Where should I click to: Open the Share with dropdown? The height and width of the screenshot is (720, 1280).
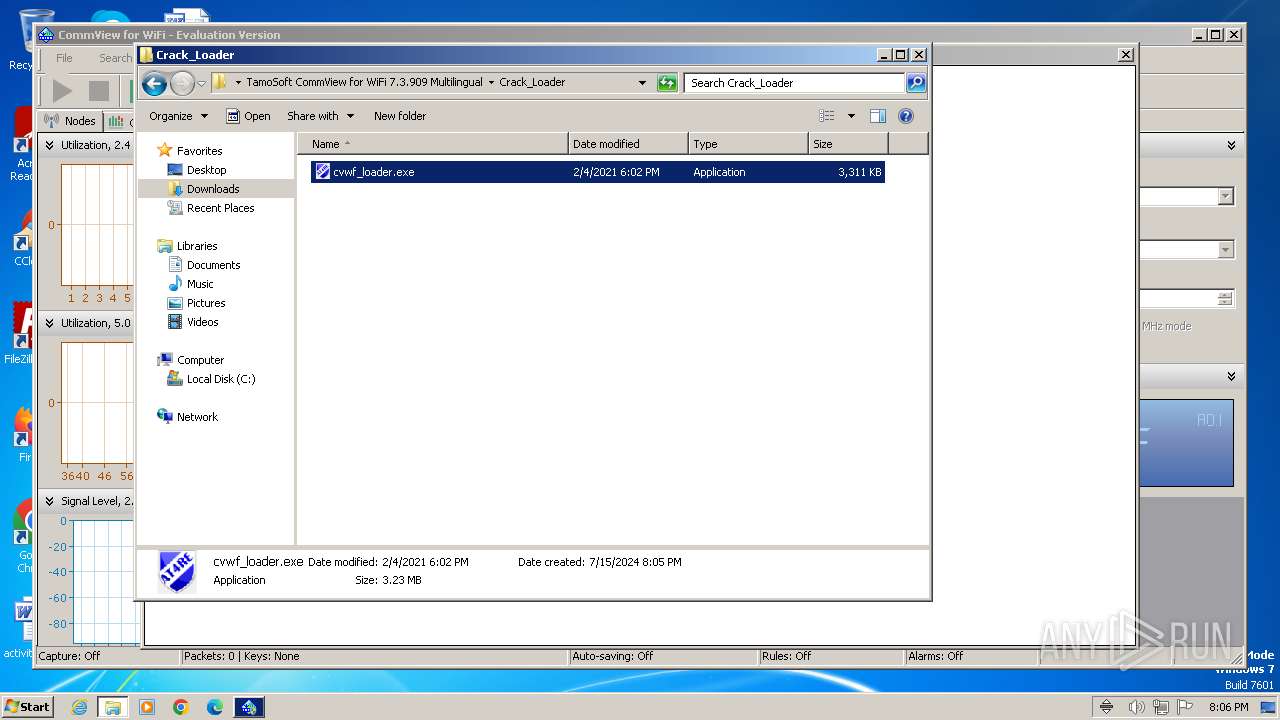point(320,116)
